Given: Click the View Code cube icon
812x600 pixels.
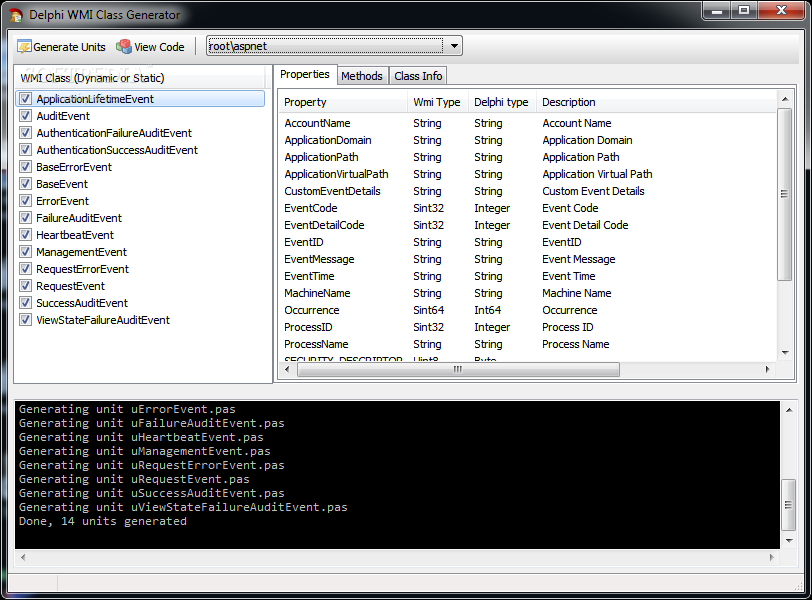Looking at the screenshot, I should [x=124, y=47].
